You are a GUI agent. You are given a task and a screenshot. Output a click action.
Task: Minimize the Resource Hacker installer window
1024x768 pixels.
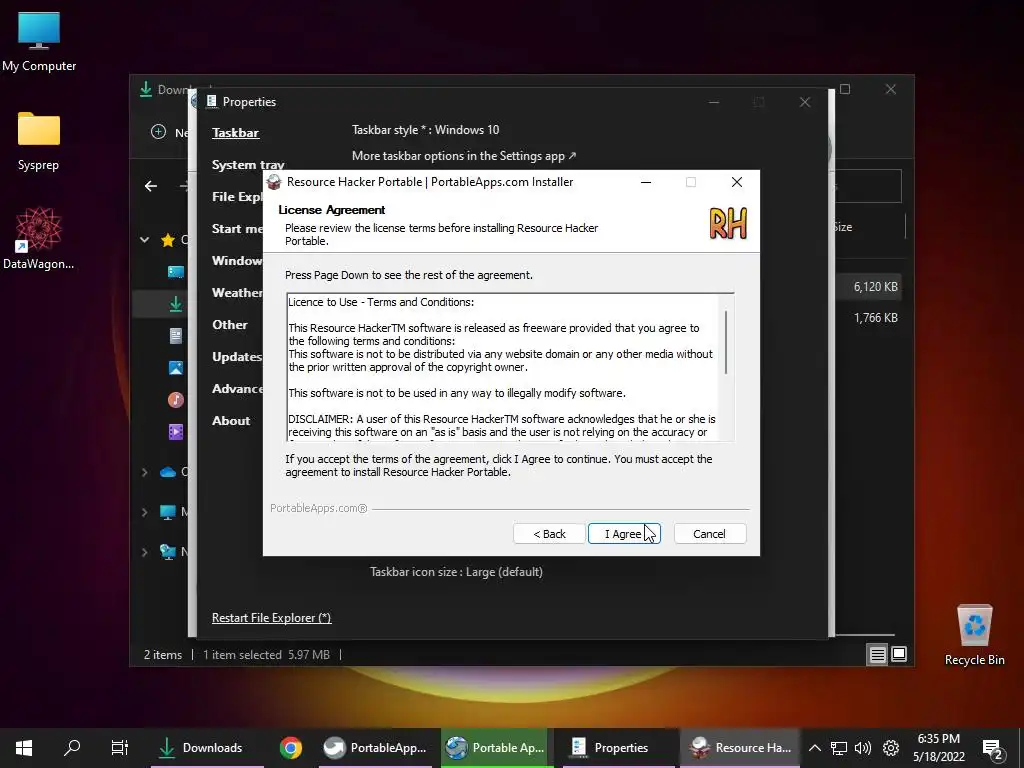(646, 182)
